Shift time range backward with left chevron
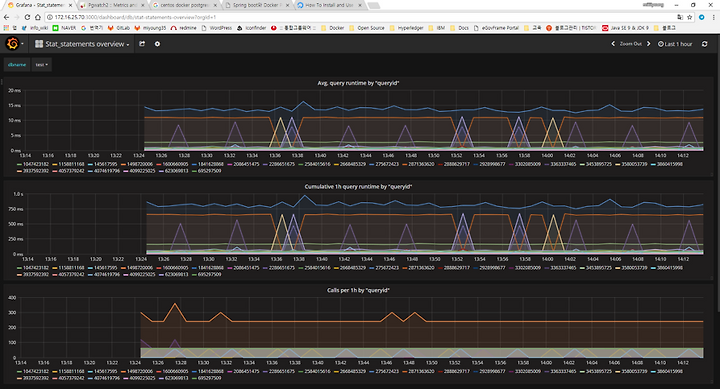Screen dimensions: 720x389 pos(613,44)
